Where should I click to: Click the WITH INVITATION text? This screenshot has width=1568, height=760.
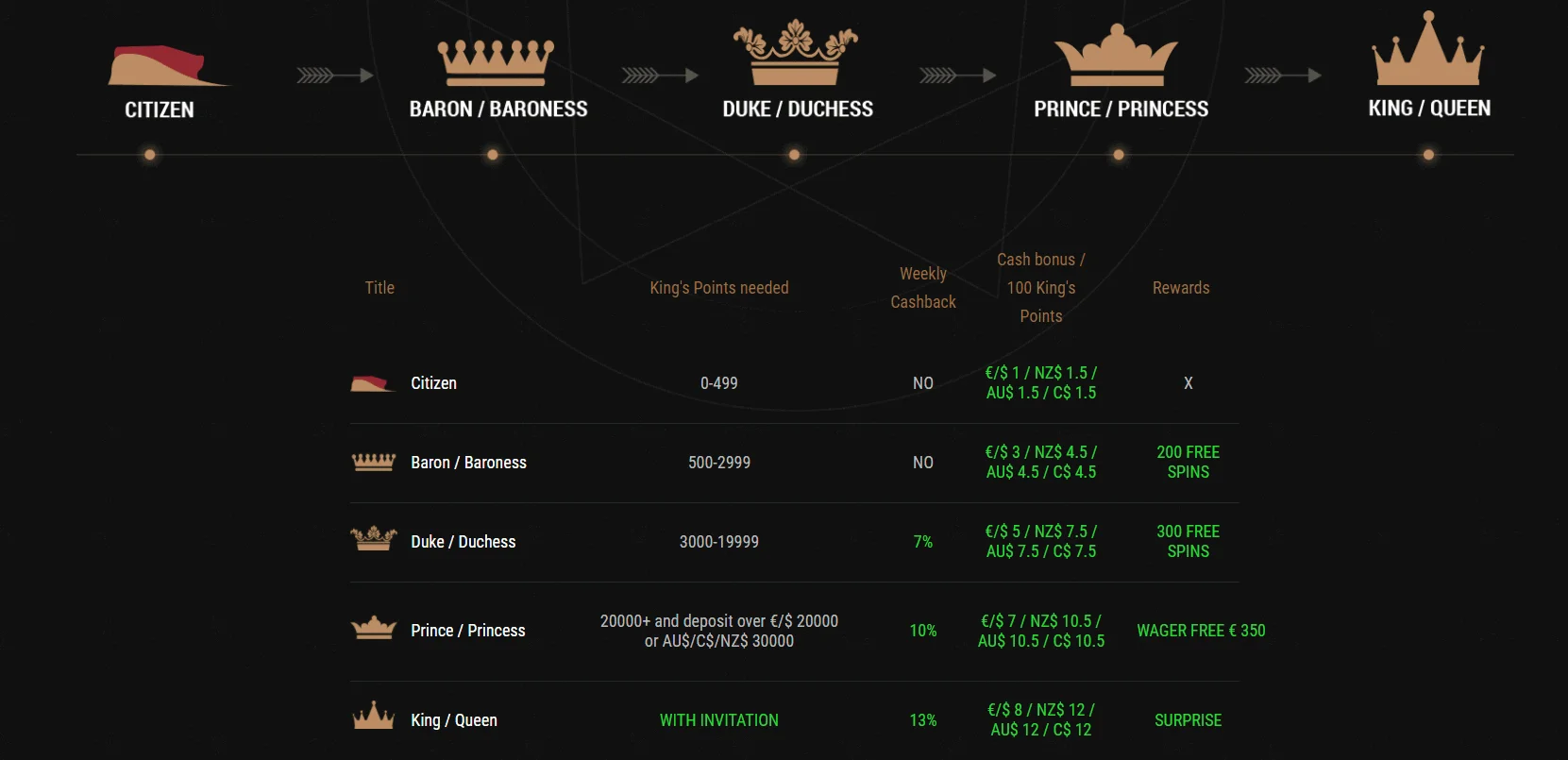(x=719, y=720)
